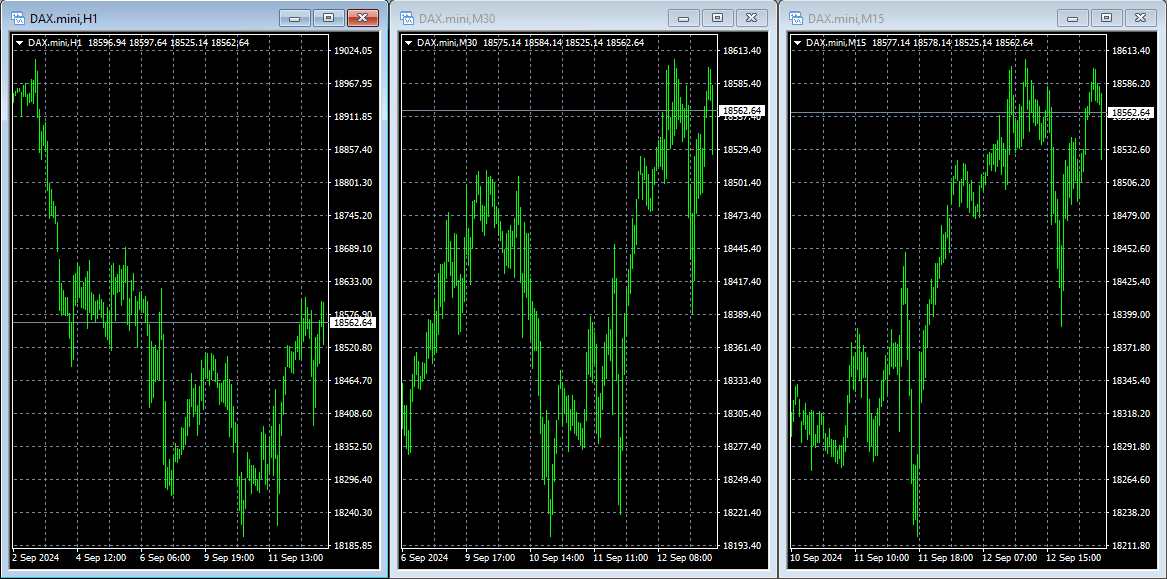Screen dimensions: 1167x579
Task: Click the chart icon in the DAX.mini,H1 title bar
Action: click(x=17, y=18)
